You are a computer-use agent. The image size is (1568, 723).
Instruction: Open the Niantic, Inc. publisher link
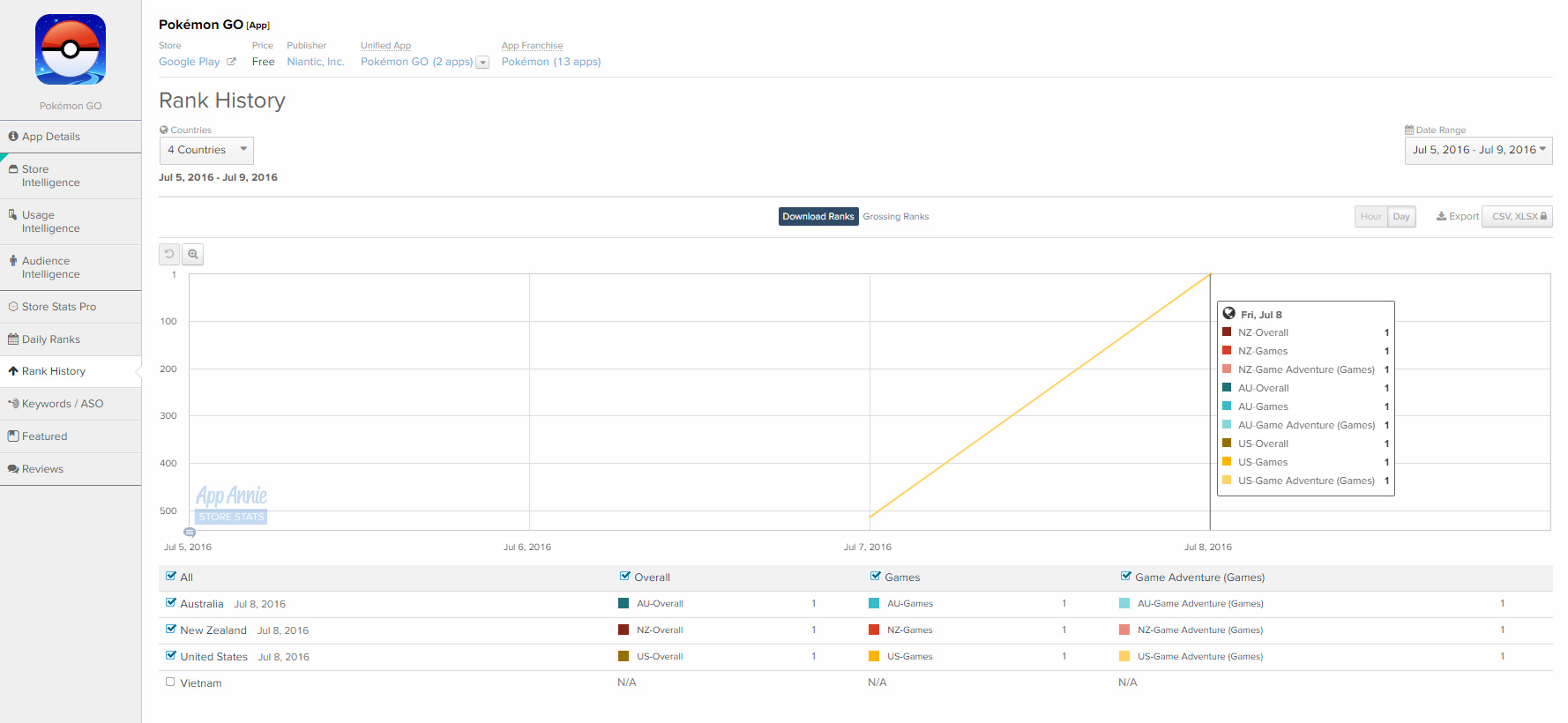[316, 62]
